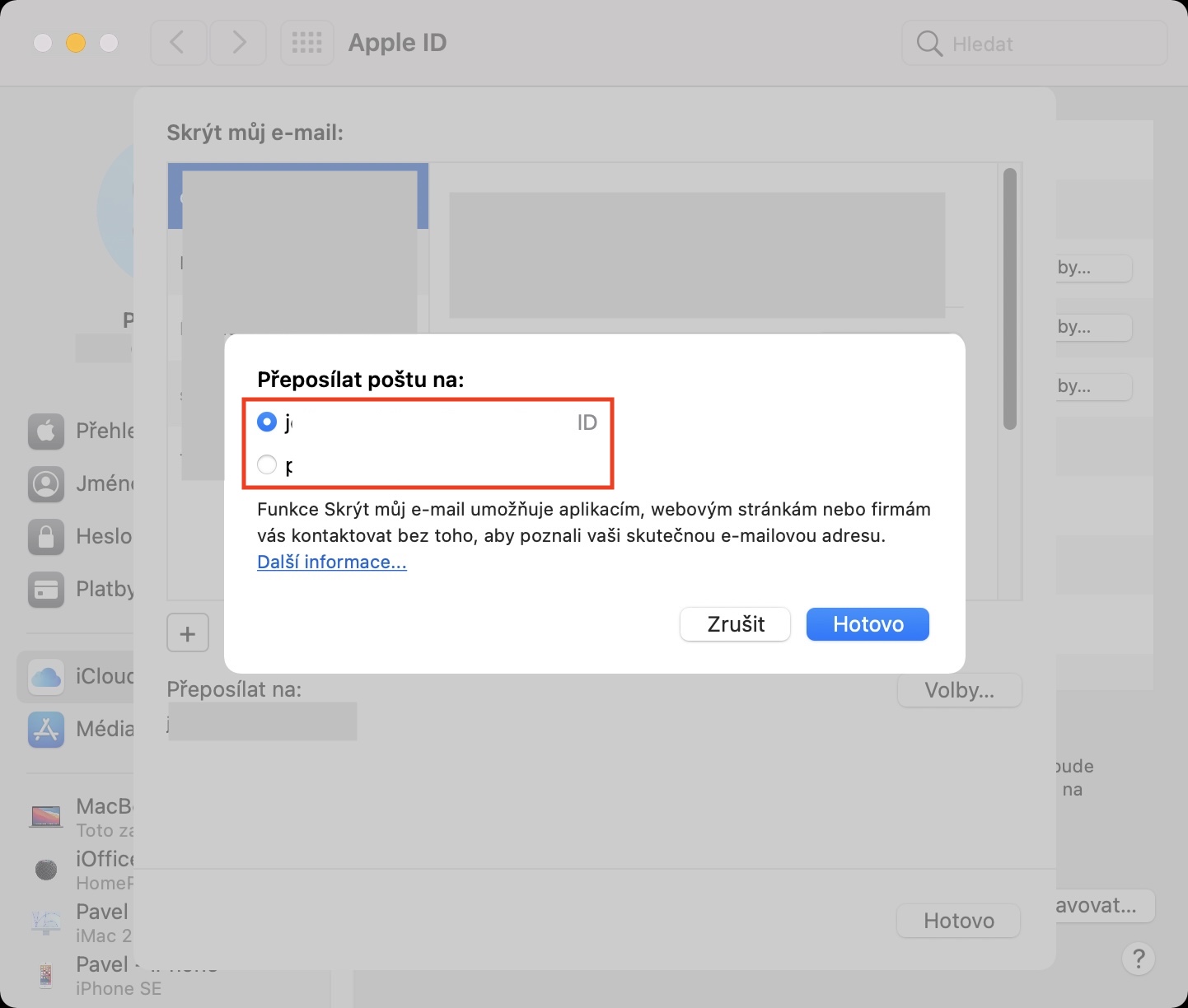Click the yellow minimize window button

(76, 43)
